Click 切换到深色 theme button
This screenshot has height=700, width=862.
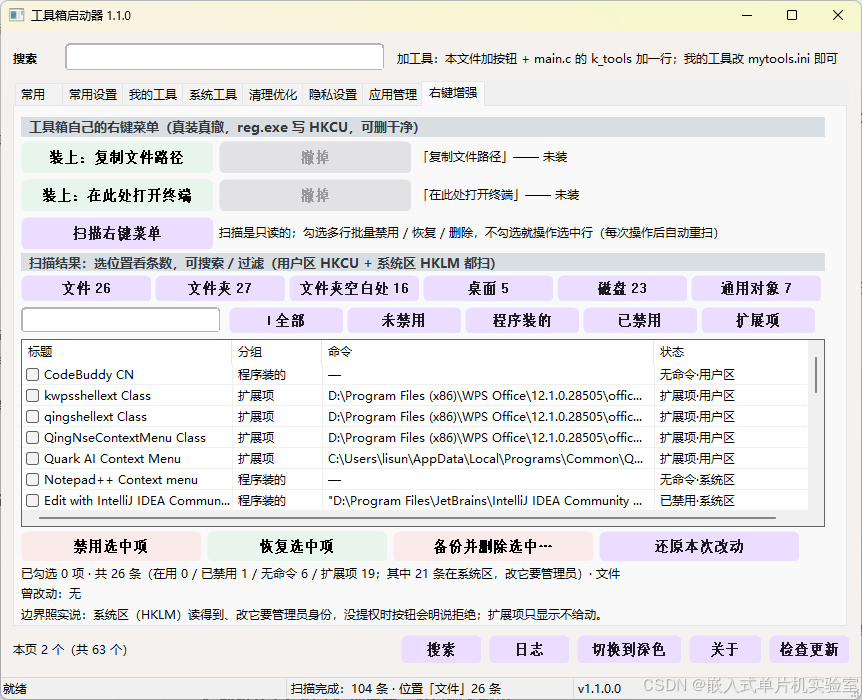pos(629,649)
